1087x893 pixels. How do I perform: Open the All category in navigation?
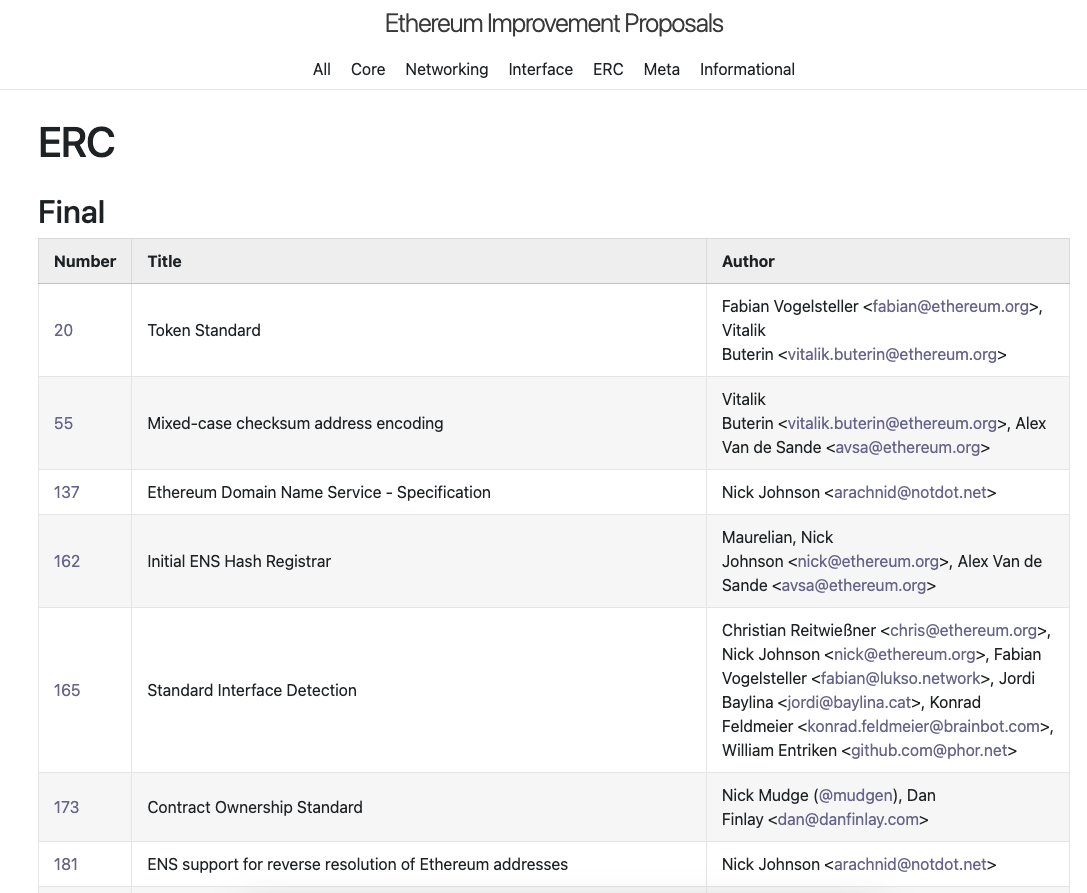click(321, 69)
